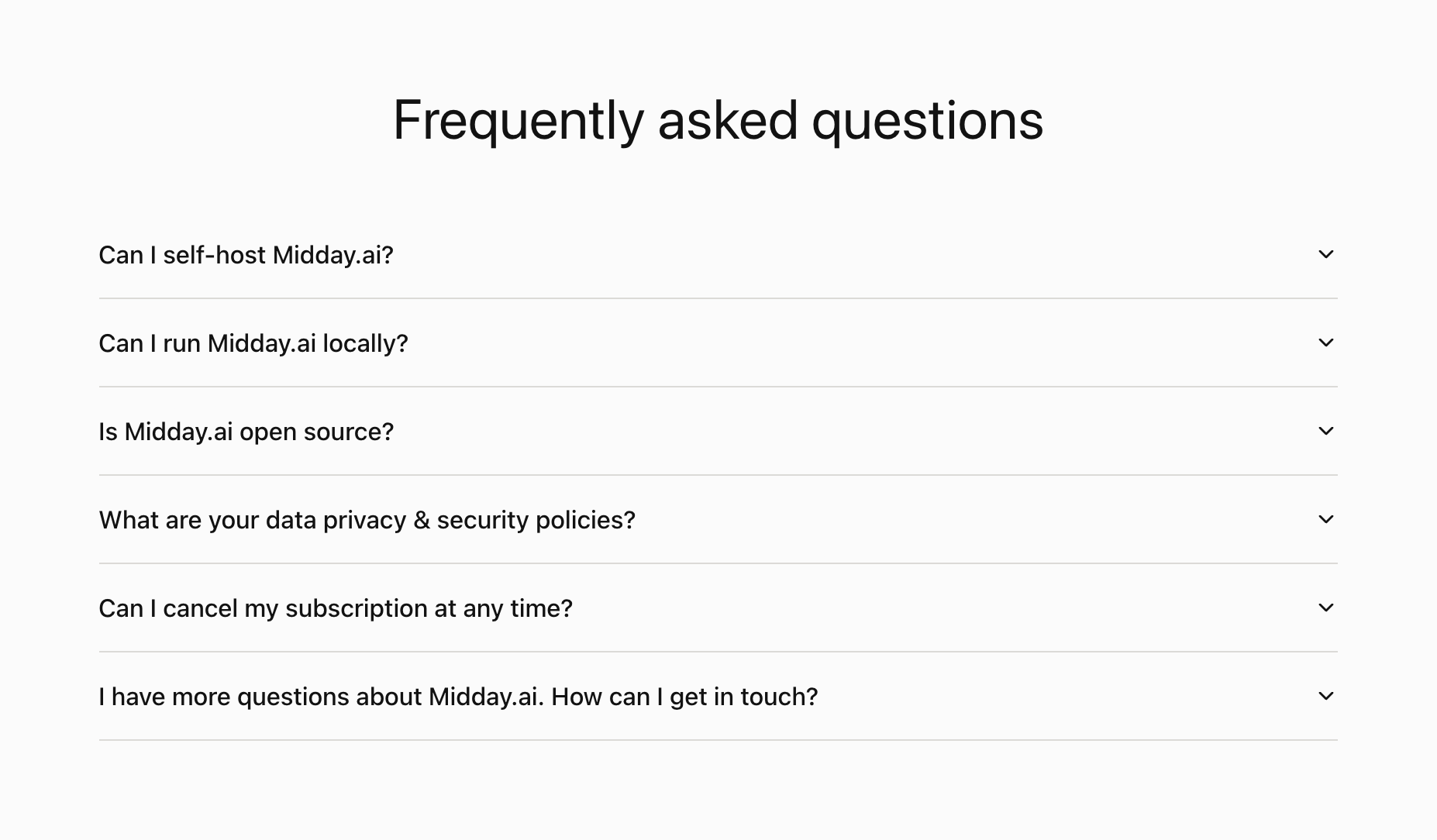Click the 'Frequently asked questions' heading
The width and height of the screenshot is (1437, 840).
click(718, 120)
